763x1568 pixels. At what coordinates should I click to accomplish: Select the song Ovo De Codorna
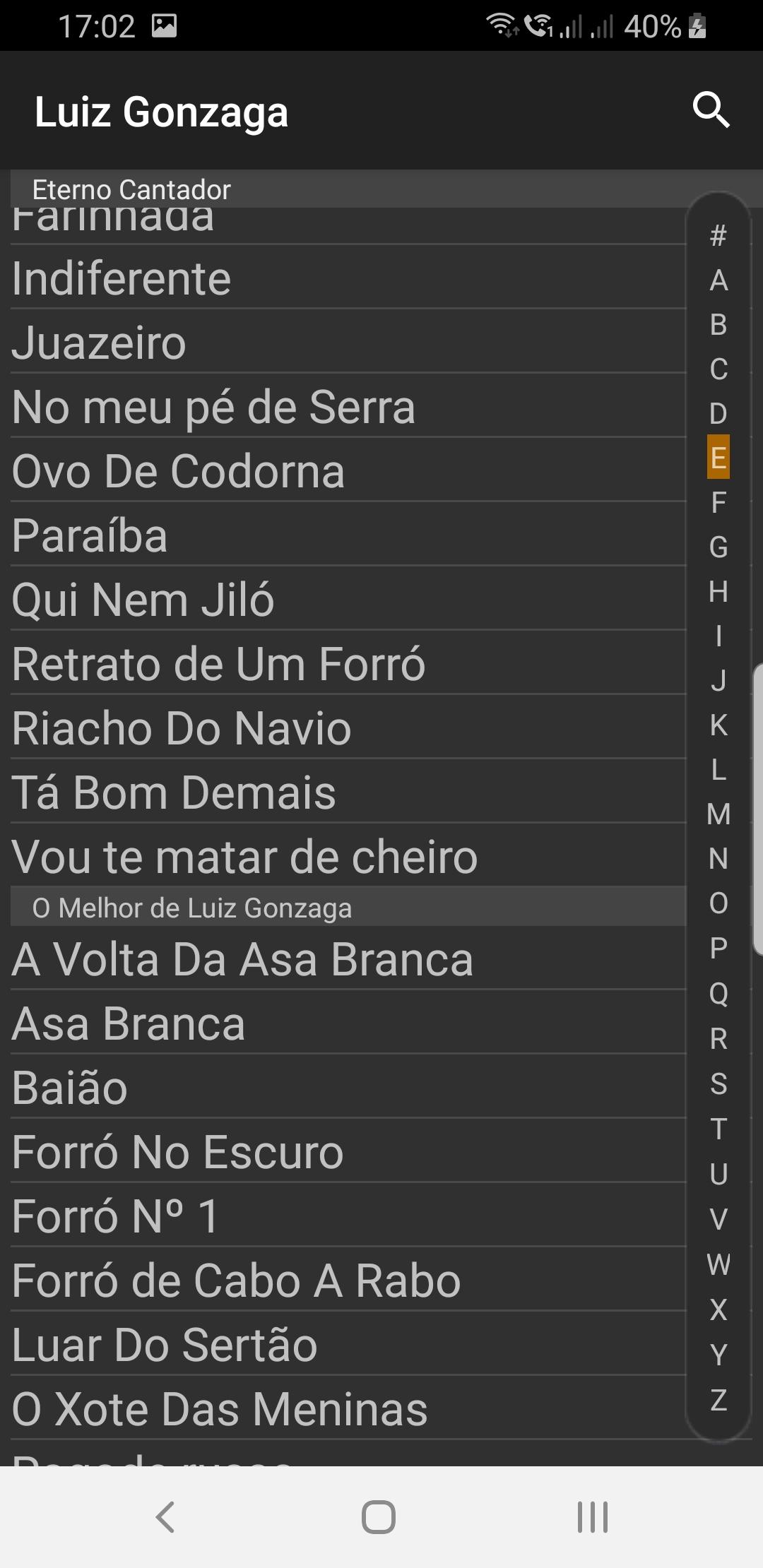click(x=178, y=471)
